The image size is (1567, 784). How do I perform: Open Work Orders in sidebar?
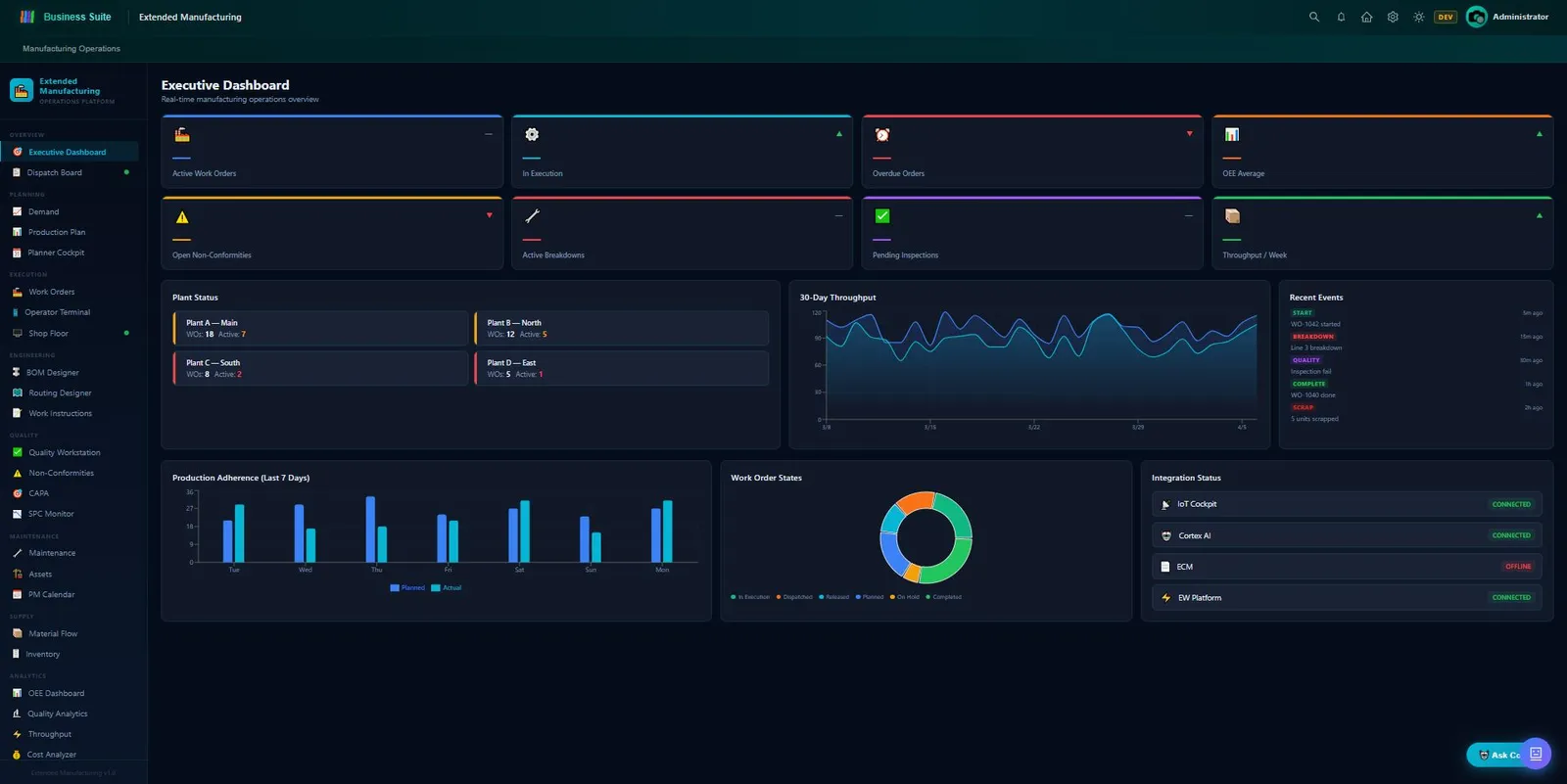(69, 292)
